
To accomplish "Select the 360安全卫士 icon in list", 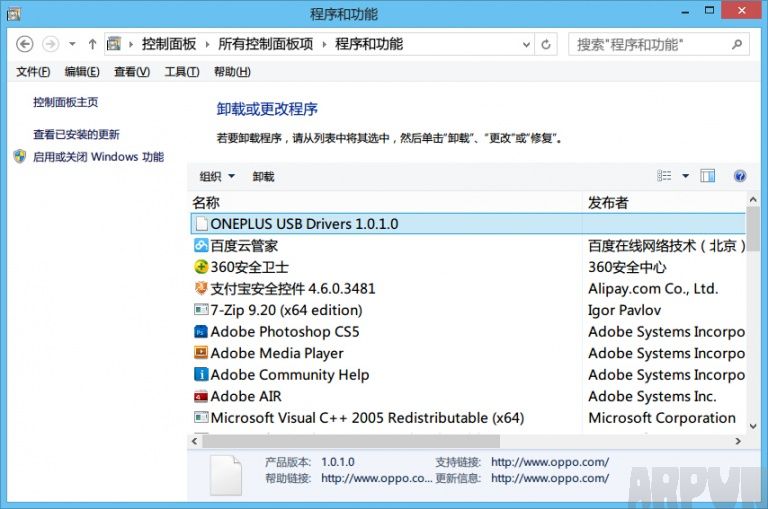I will coord(200,267).
